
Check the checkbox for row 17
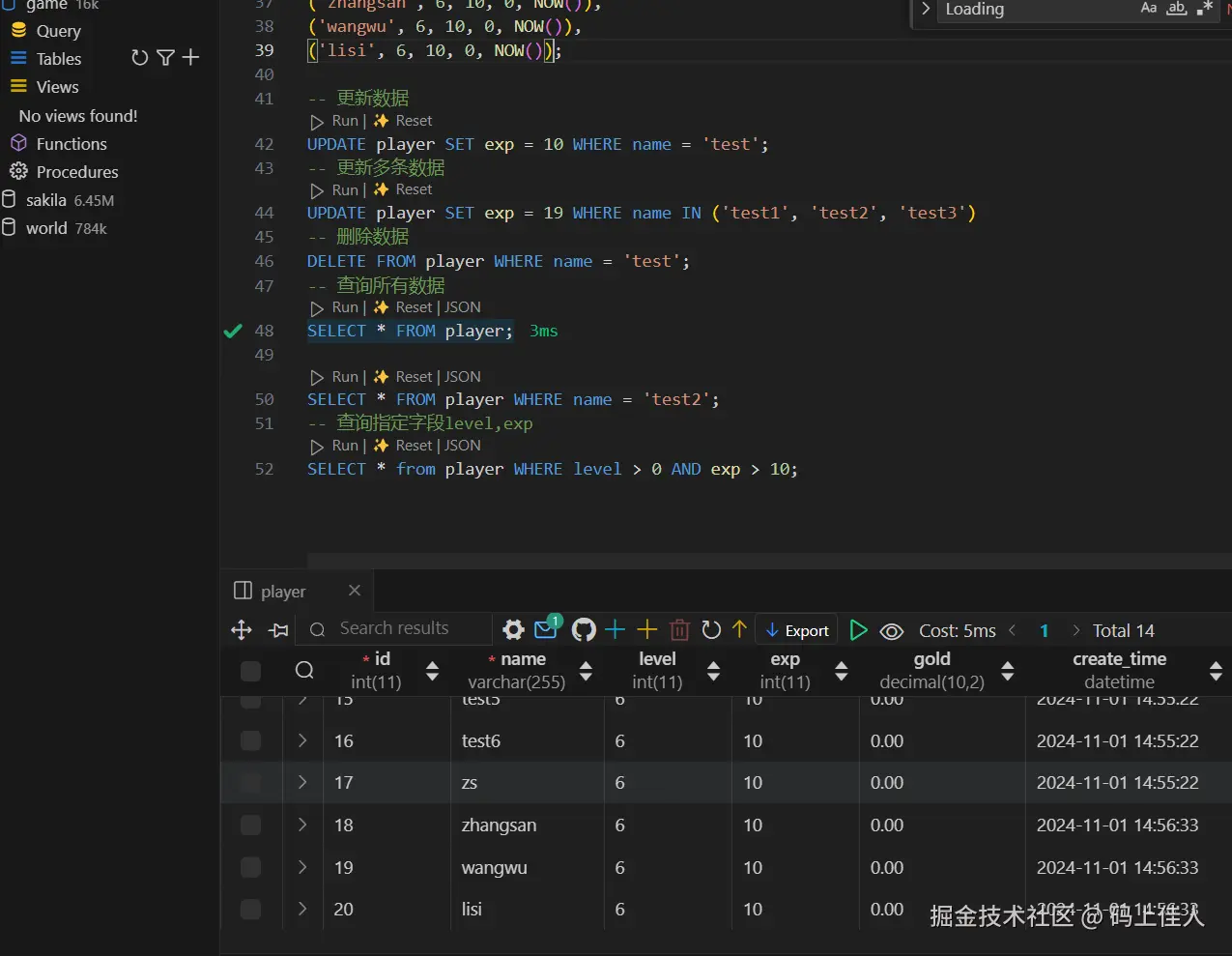pyautogui.click(x=250, y=782)
